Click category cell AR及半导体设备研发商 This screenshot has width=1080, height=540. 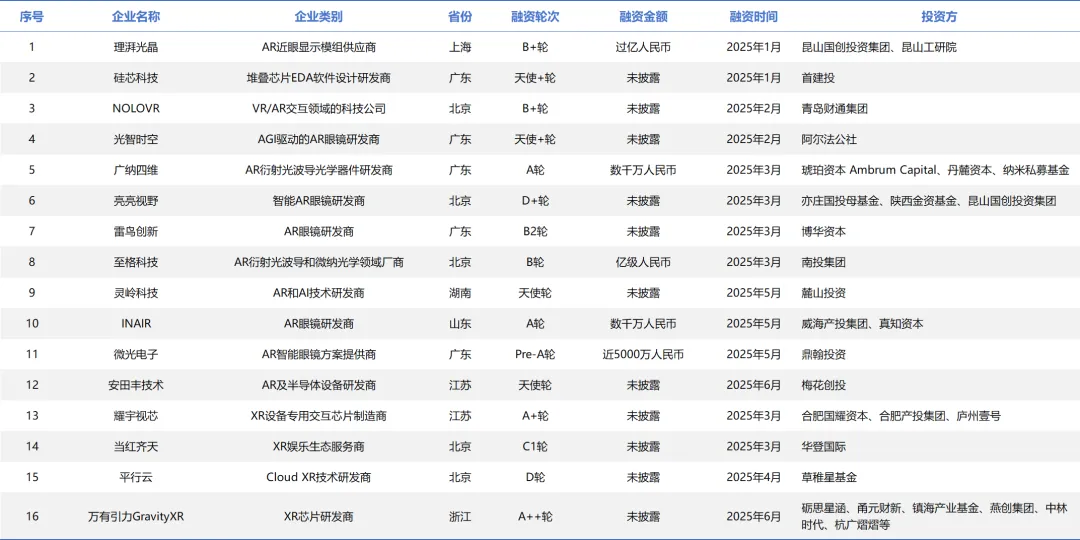318,385
